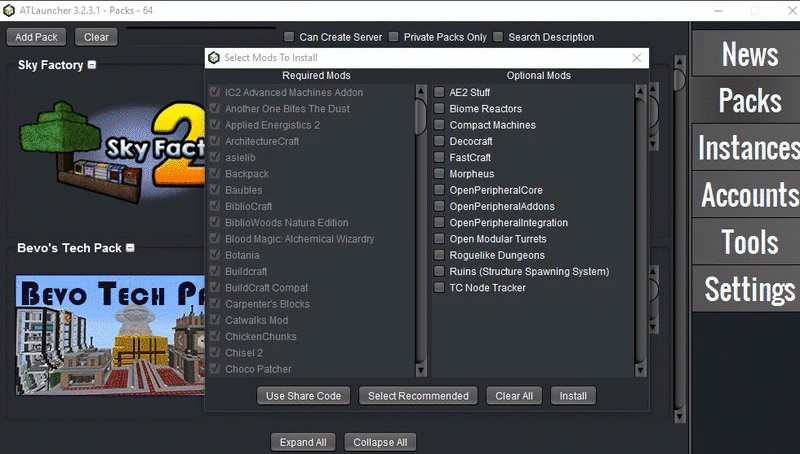This screenshot has width=800, height=454.
Task: Enable Open Modular Turrets mod
Action: coord(439,239)
